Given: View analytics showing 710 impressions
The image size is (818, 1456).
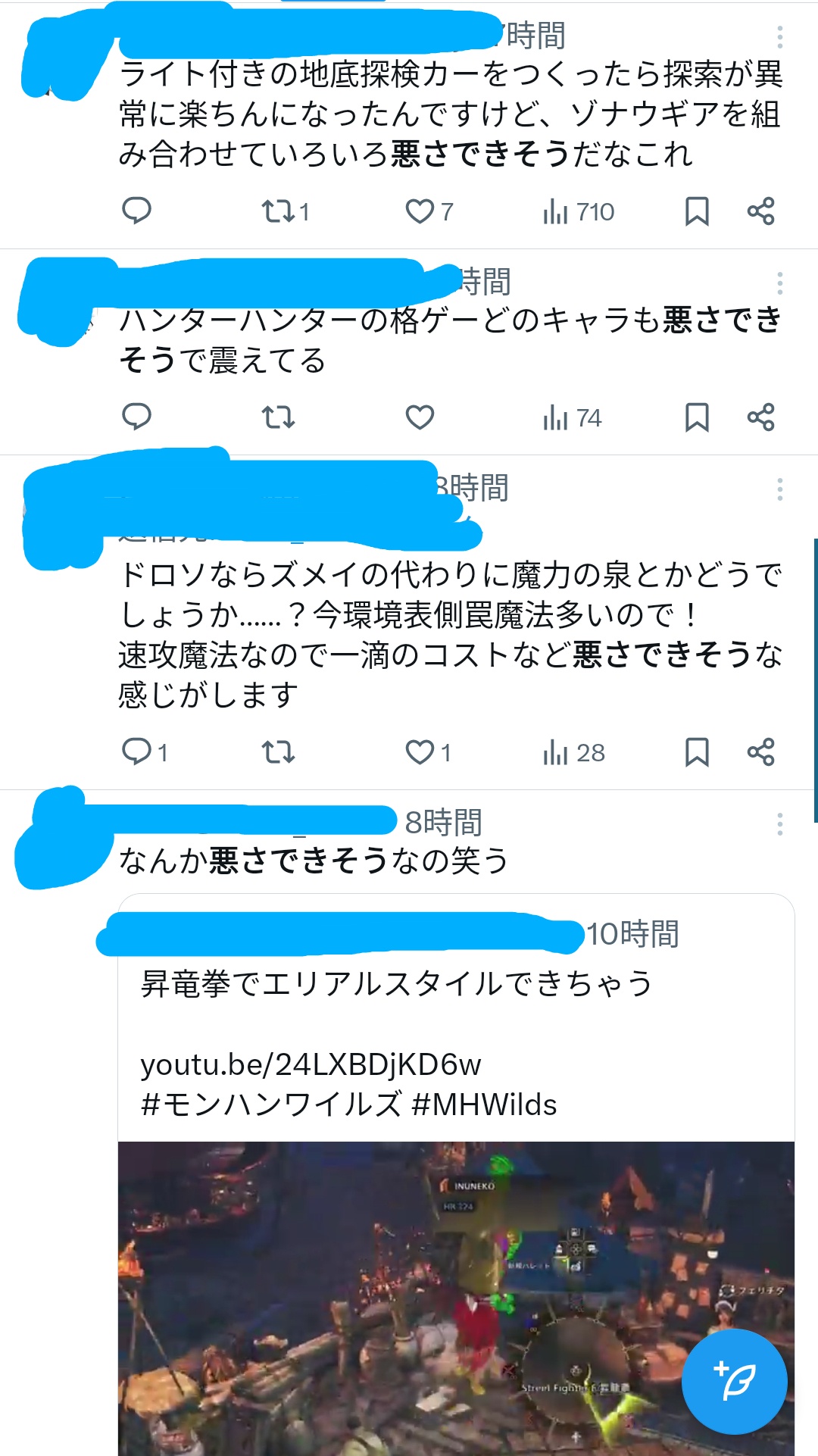Looking at the screenshot, I should (579, 211).
